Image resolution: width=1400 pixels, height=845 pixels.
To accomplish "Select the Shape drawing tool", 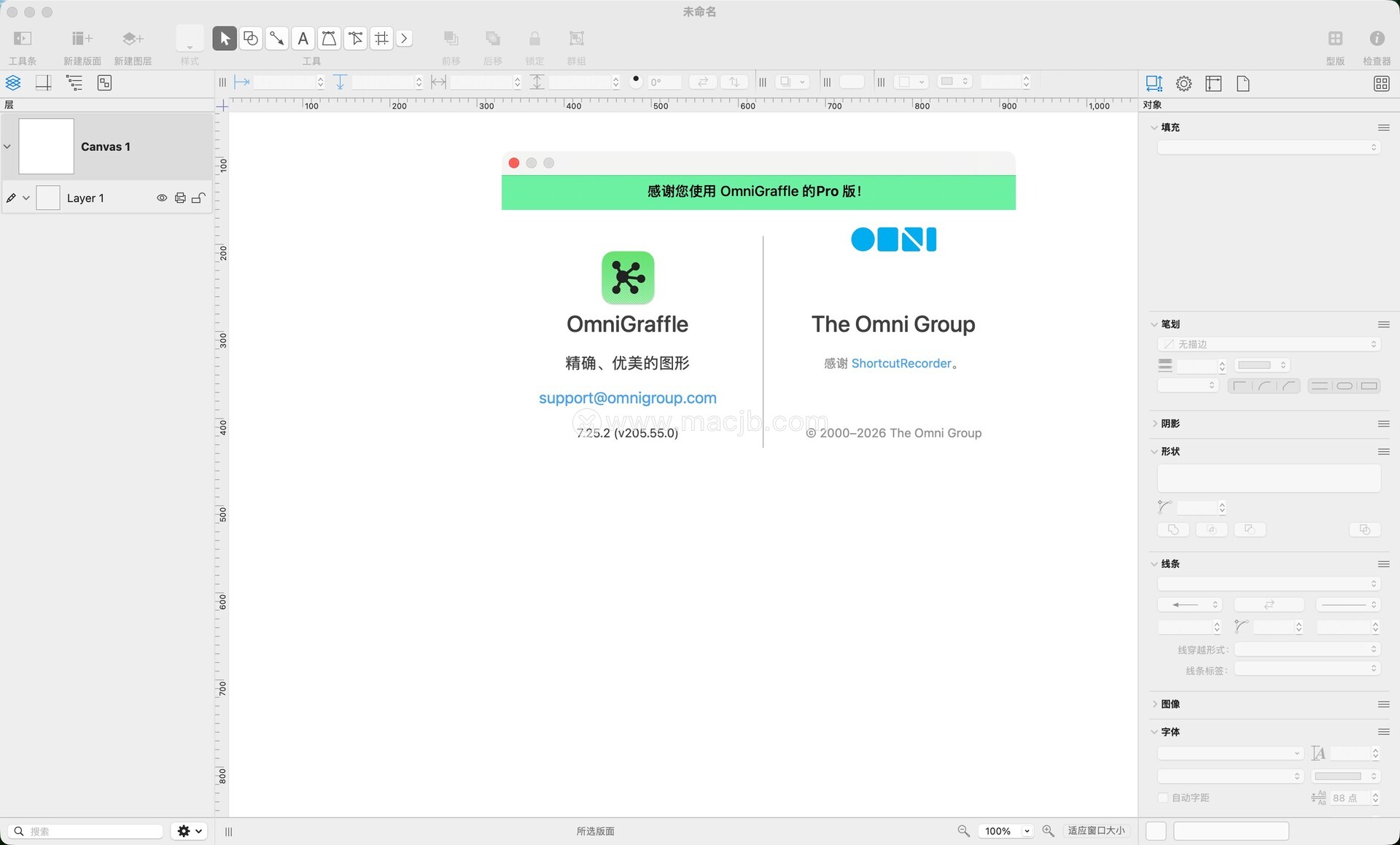I will 251,39.
